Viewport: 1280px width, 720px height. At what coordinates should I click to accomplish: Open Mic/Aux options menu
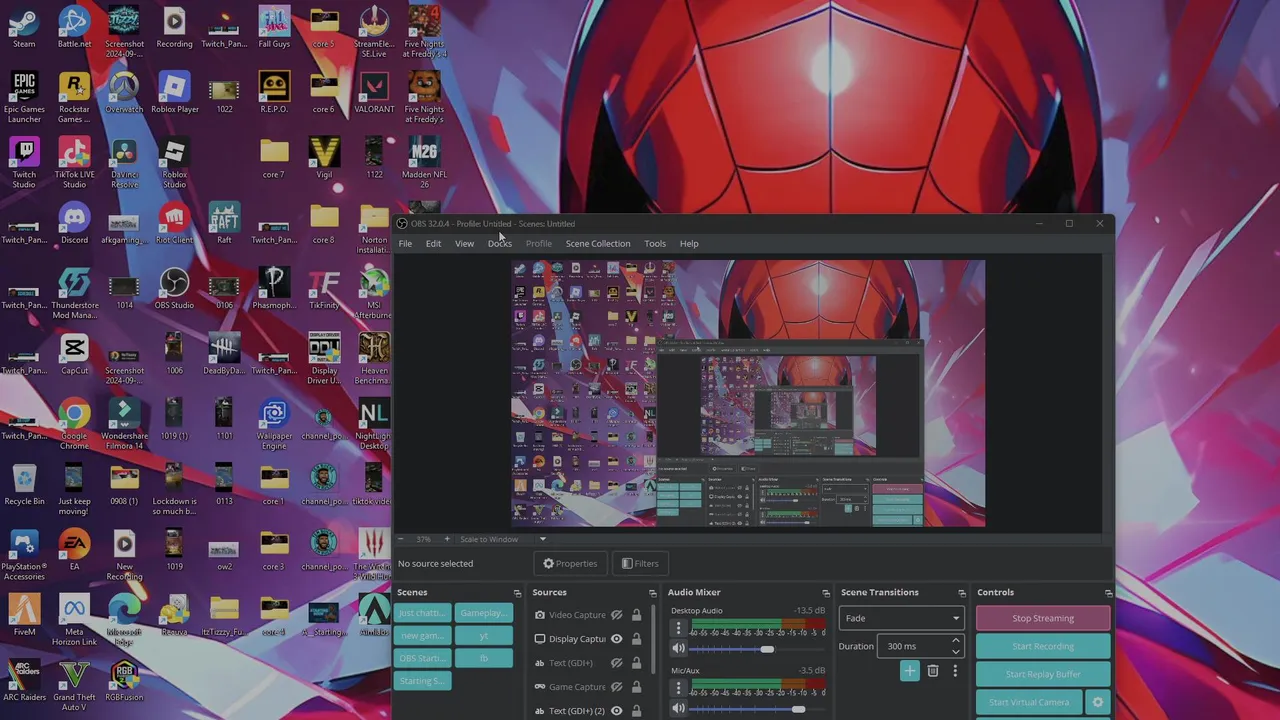pos(678,688)
